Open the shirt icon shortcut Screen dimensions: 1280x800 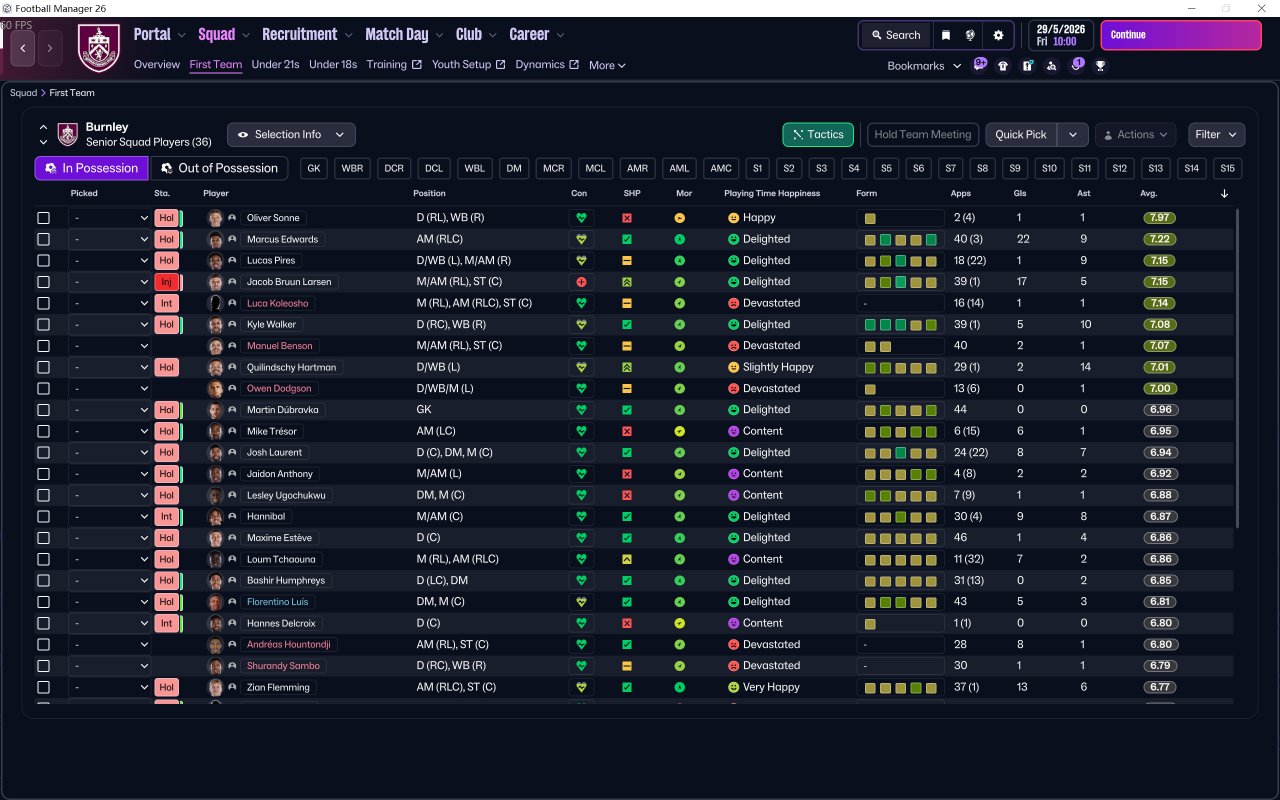coord(1003,66)
